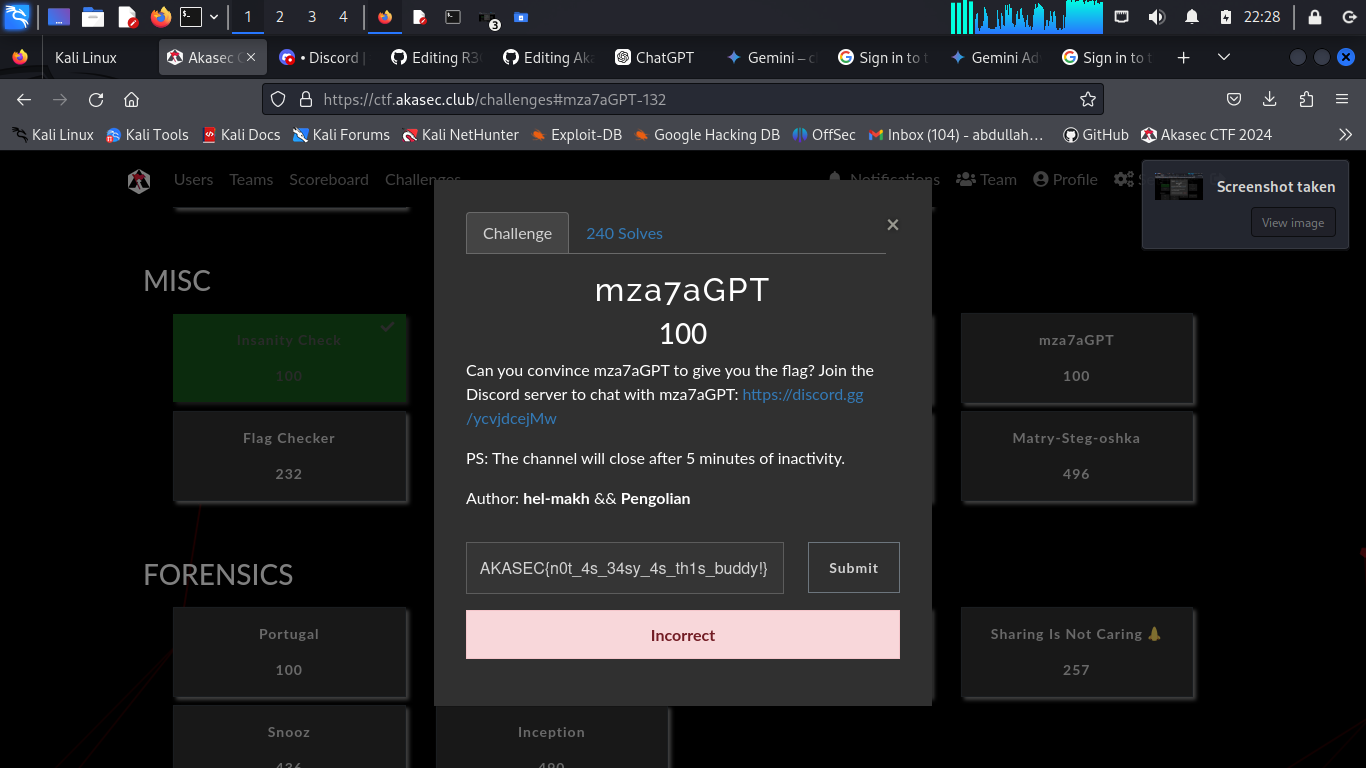Switch to the Discord browser tab
The image size is (1366, 768).
click(x=322, y=57)
